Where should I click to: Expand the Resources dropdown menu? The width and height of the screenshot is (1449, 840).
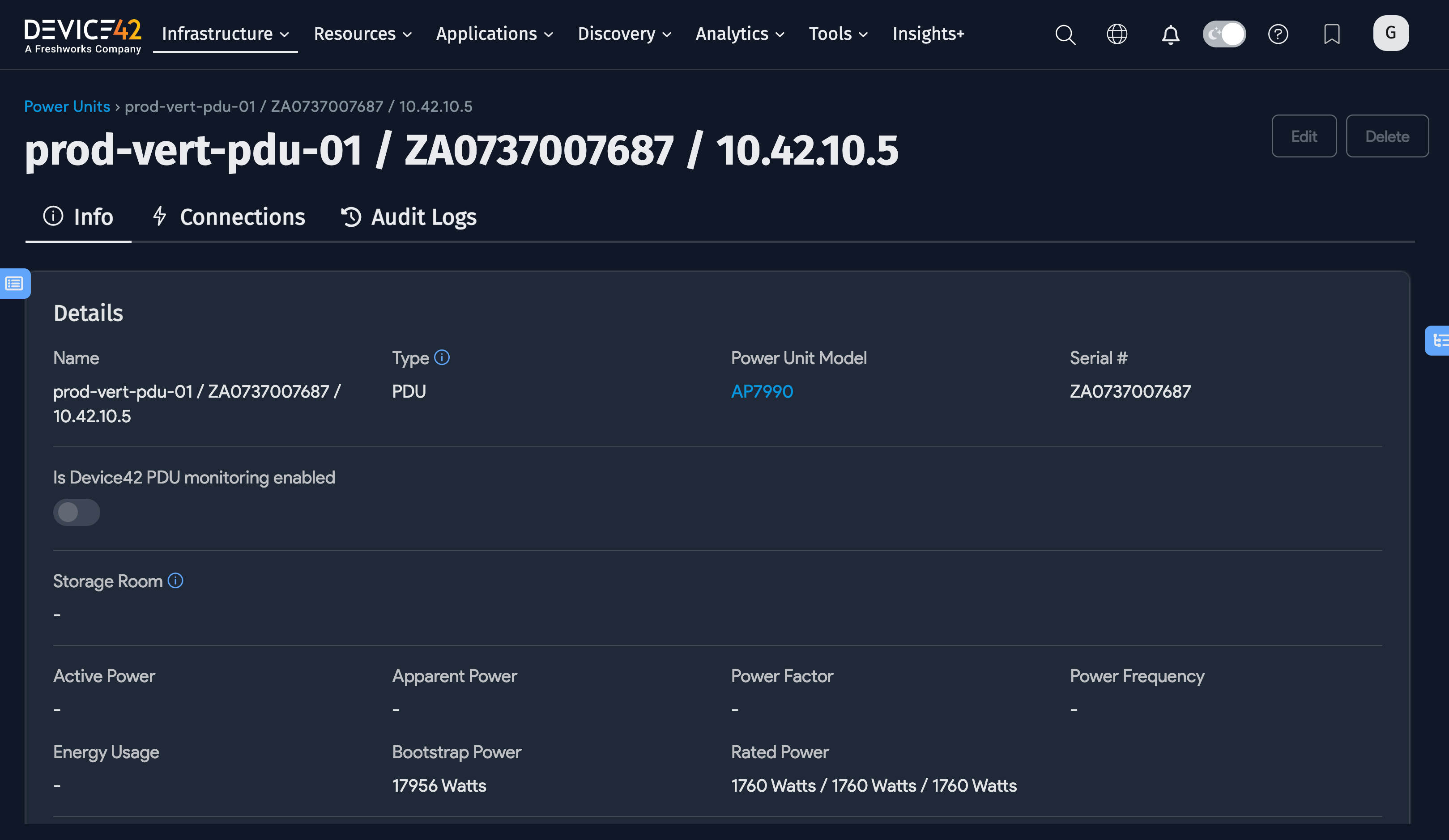tap(362, 34)
